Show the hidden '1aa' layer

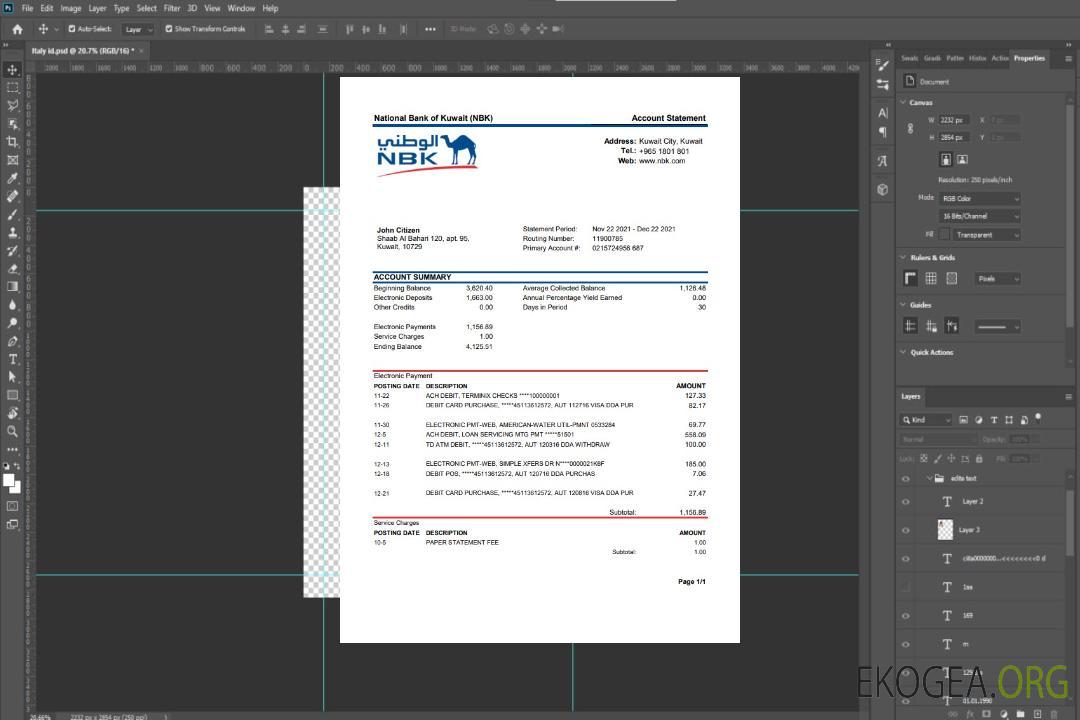tap(906, 588)
